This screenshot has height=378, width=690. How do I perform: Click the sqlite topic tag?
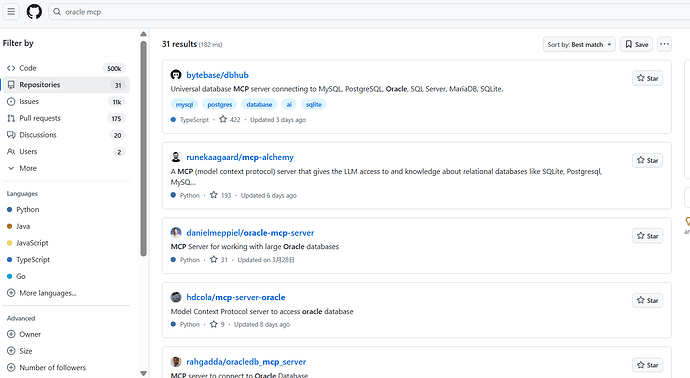(314, 105)
